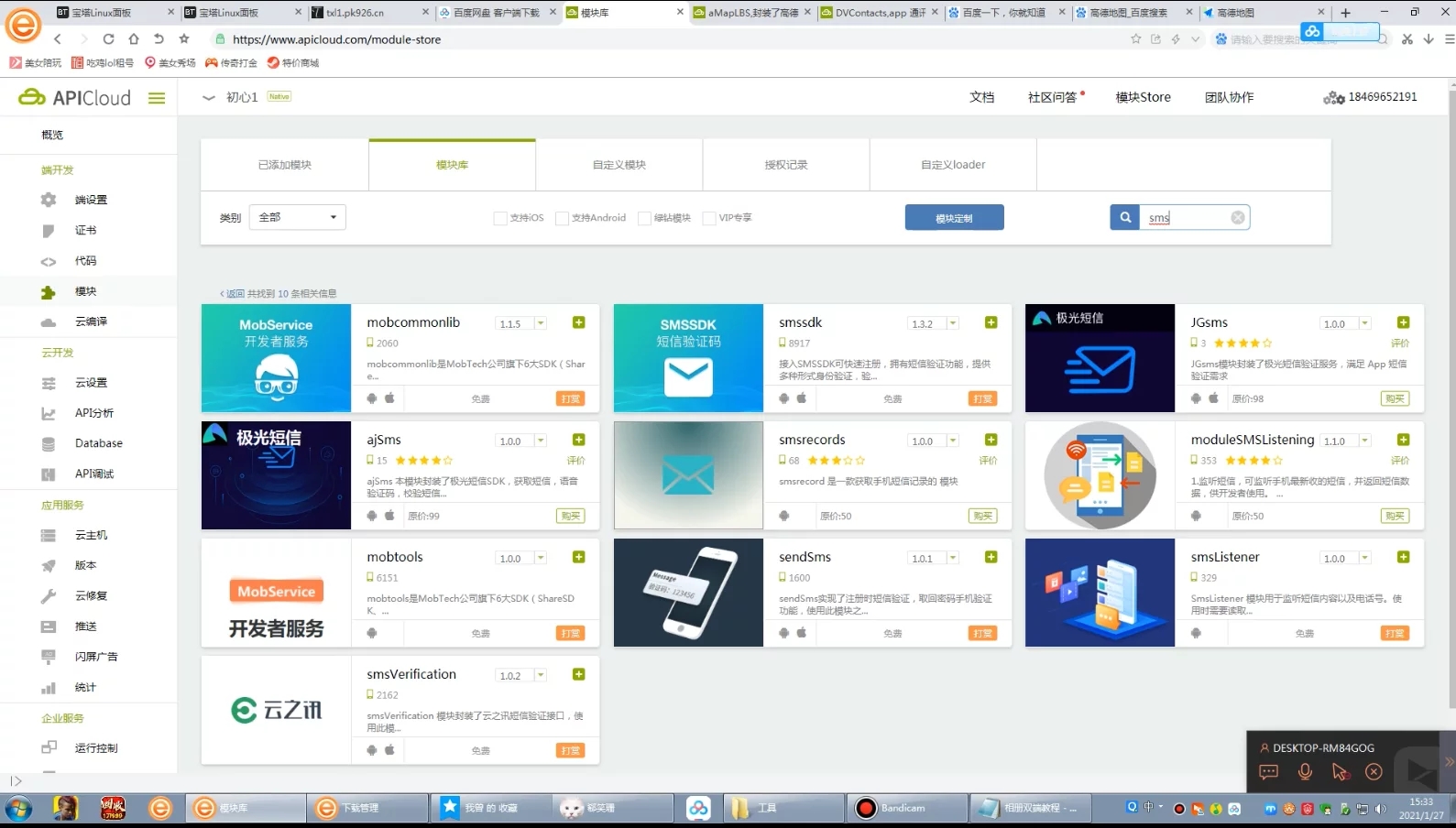1456x828 pixels.
Task: Click the green plus icon on smssdk card
Action: point(991,322)
